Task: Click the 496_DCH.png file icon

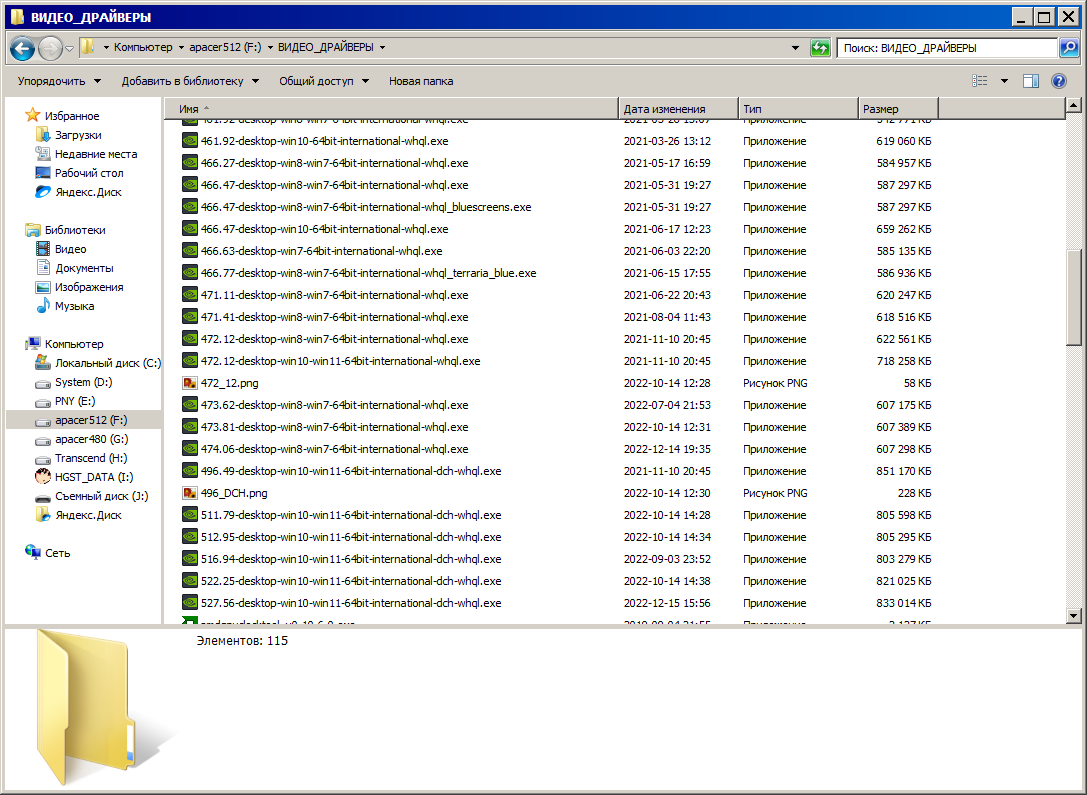Action: click(189, 493)
